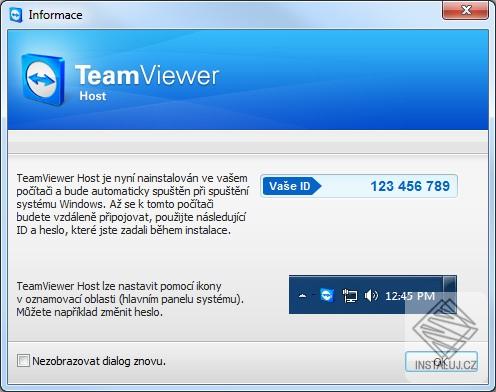Viewport: 496px width, 392px height.
Task: Tick the 'Nezobrazovat dialog znovu' checkbox
Action: pyautogui.click(x=23, y=361)
